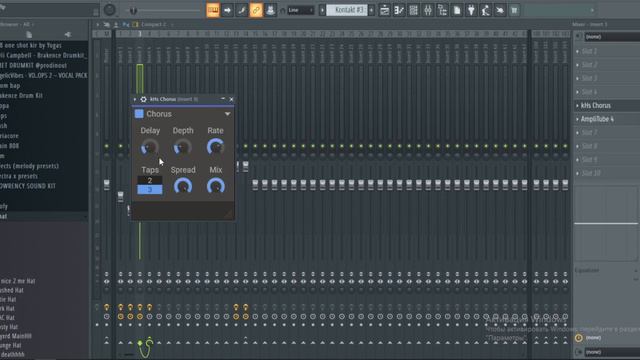Open the Kontakt #3 pattern selector
The height and width of the screenshot is (360, 640).
[348, 10]
